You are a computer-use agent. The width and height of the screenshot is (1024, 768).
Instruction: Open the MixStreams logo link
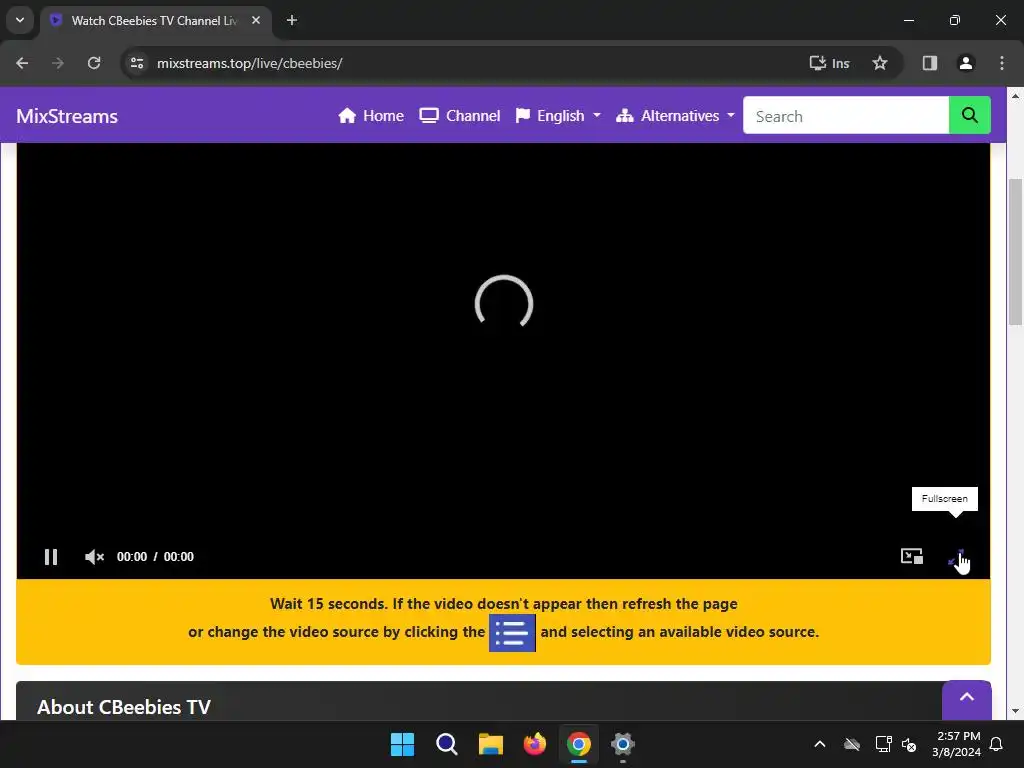coord(67,116)
